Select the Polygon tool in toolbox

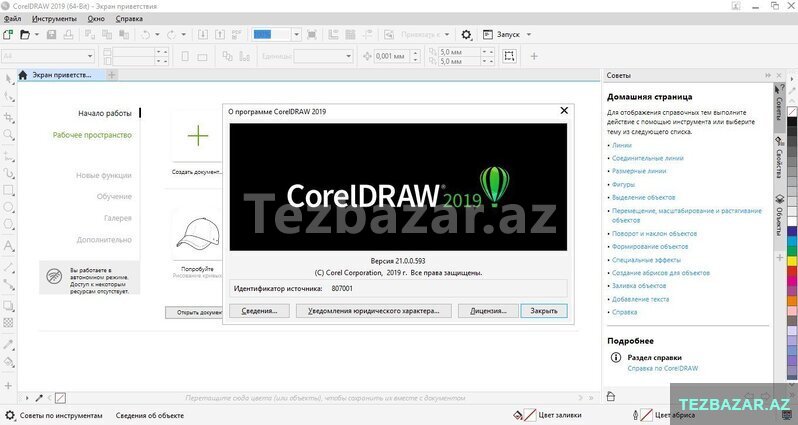tap(9, 224)
